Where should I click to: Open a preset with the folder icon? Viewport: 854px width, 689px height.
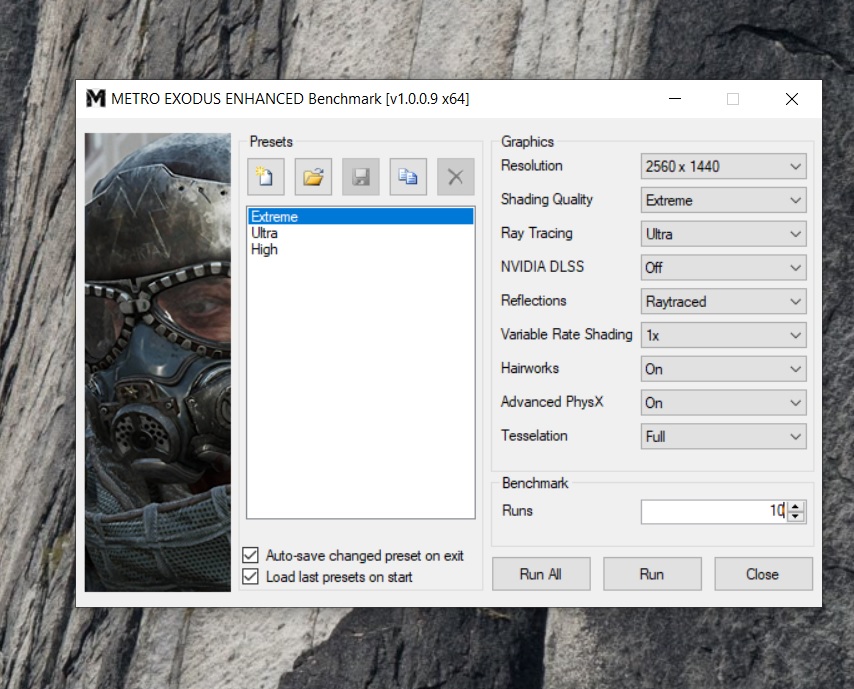coord(313,176)
